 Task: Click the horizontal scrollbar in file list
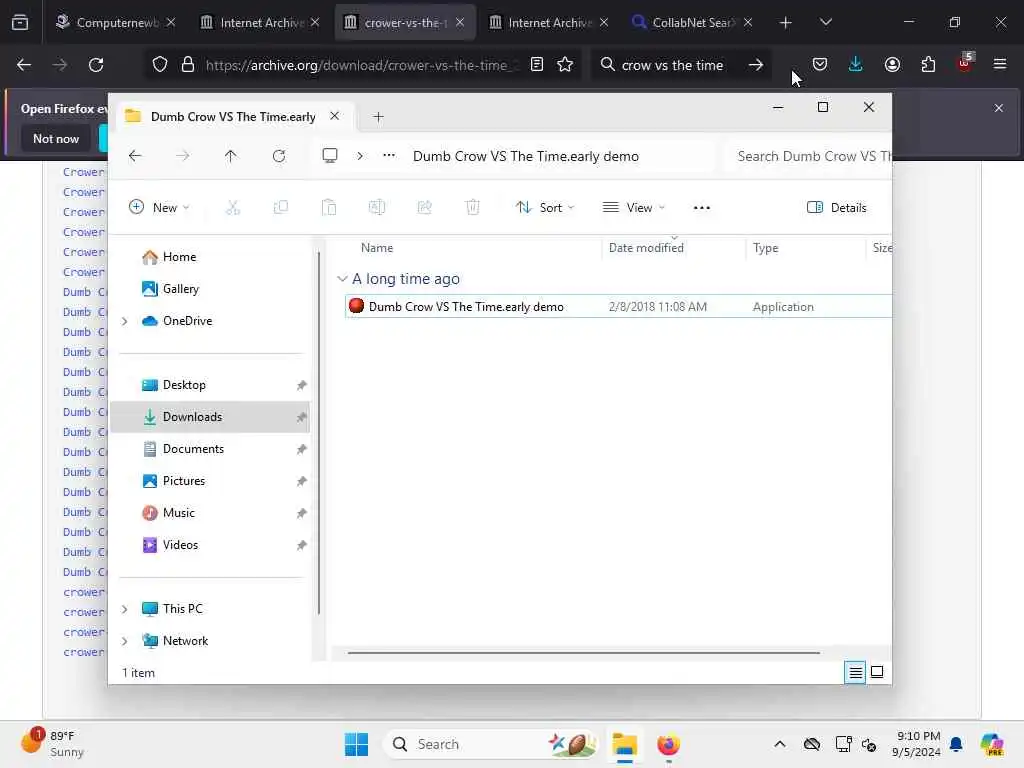click(583, 652)
